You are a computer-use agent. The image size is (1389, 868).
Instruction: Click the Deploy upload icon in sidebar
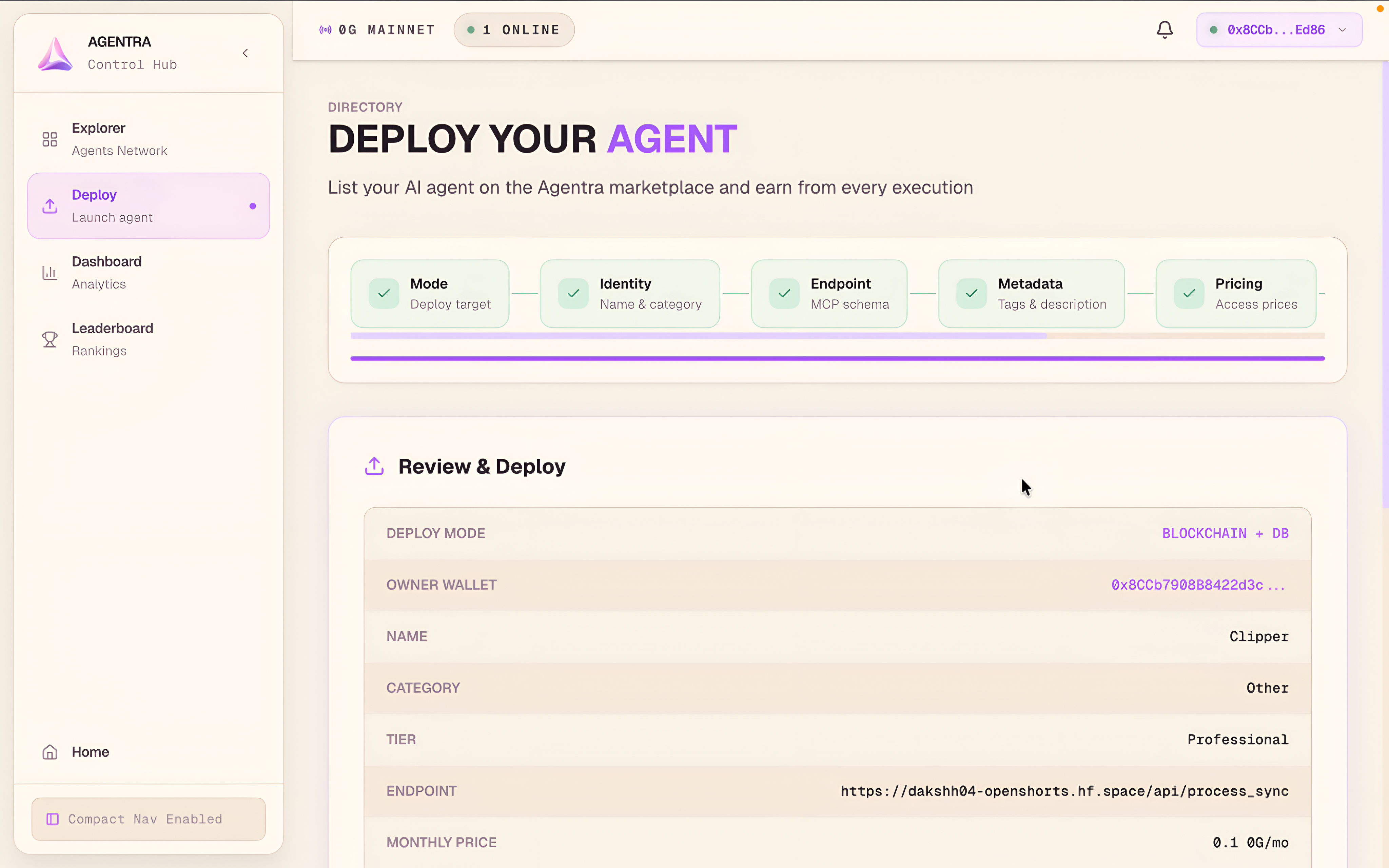(x=50, y=205)
